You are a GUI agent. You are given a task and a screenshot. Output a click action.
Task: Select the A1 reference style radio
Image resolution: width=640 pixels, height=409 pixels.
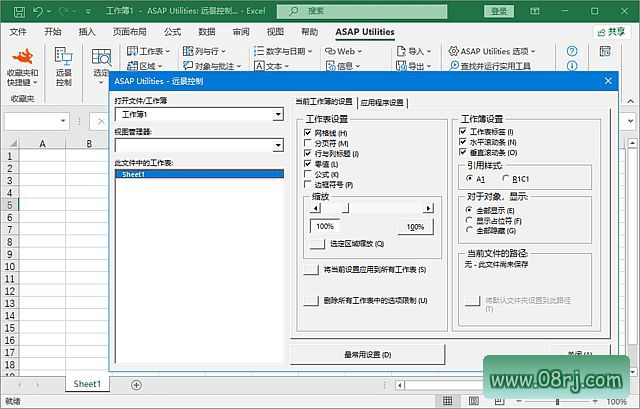tap(469, 178)
